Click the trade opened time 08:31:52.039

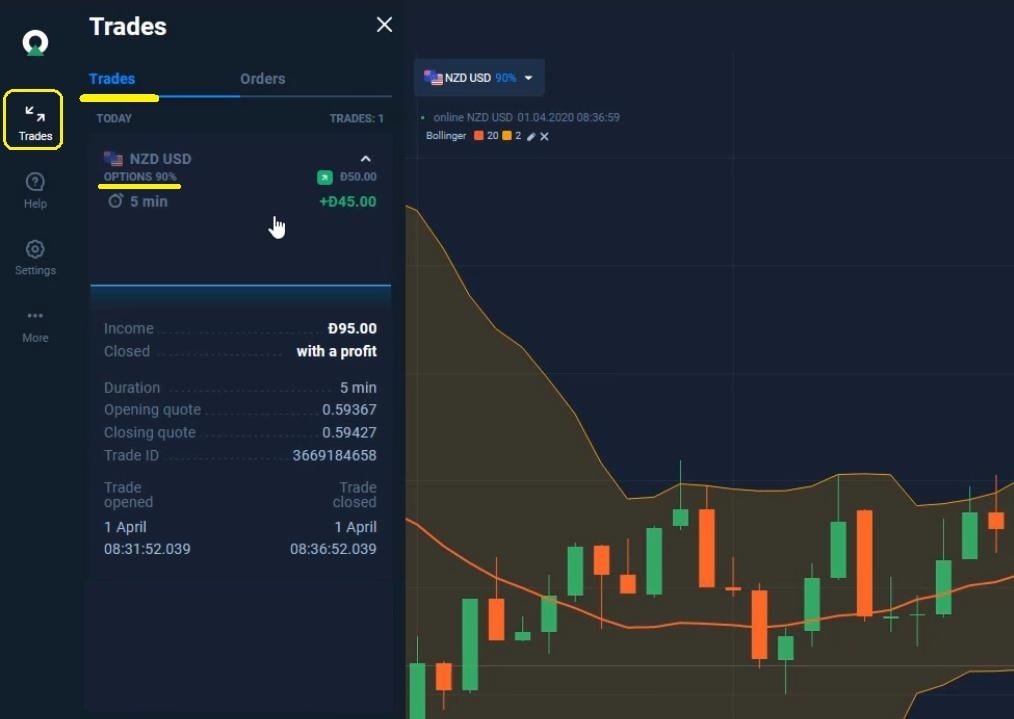click(147, 549)
